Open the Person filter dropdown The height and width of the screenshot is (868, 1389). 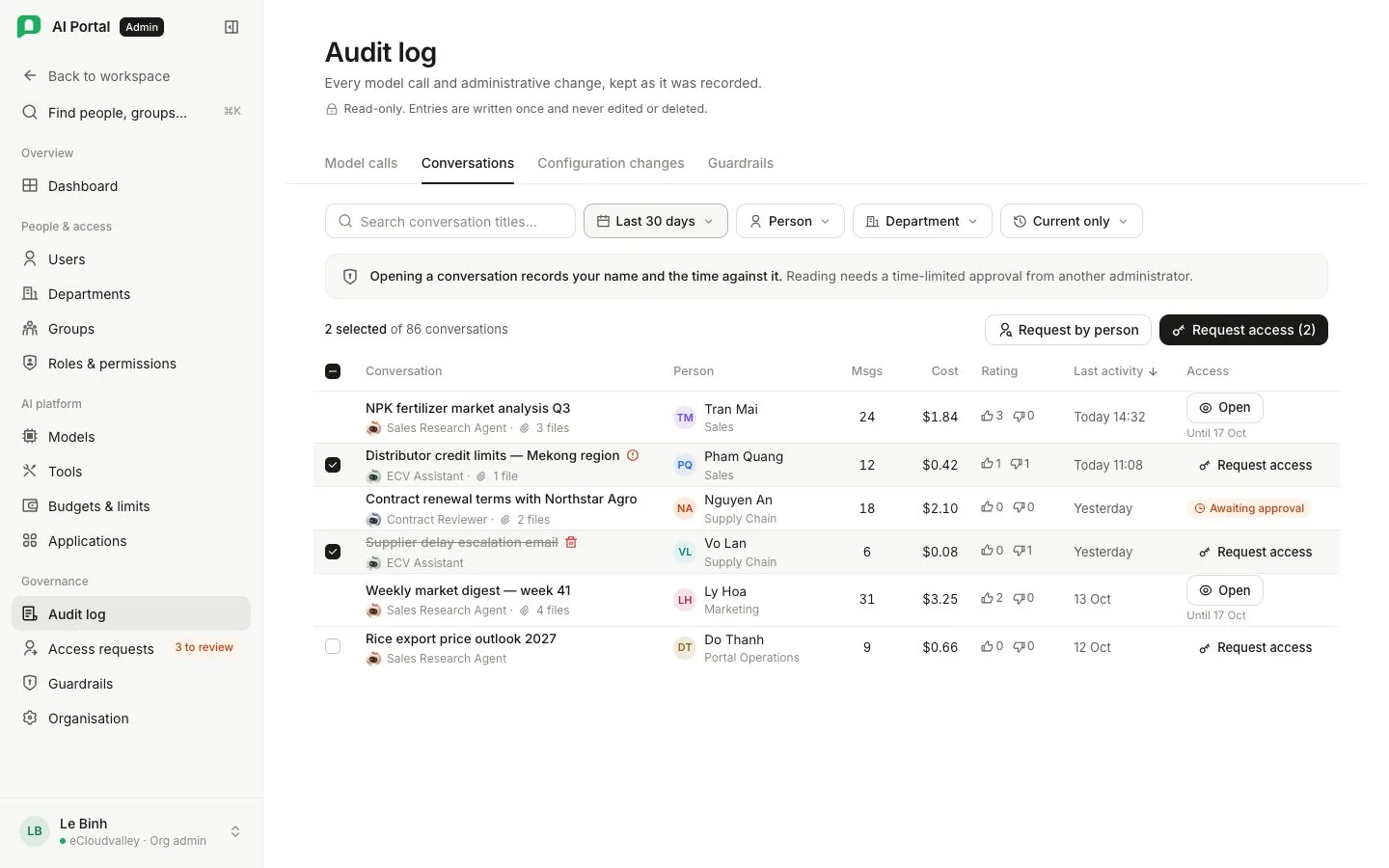(x=790, y=221)
